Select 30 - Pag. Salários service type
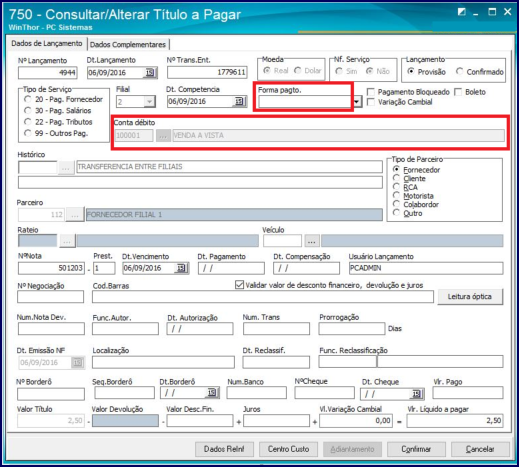519x467 pixels. click(28, 111)
